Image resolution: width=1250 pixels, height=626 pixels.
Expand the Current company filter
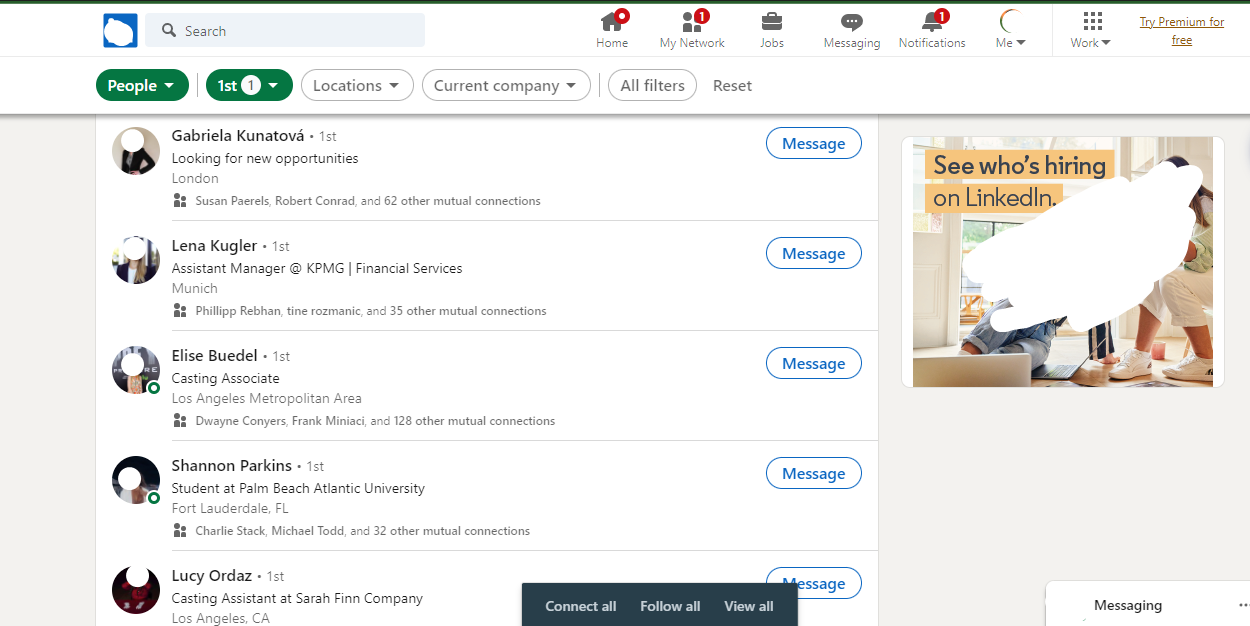(x=505, y=85)
